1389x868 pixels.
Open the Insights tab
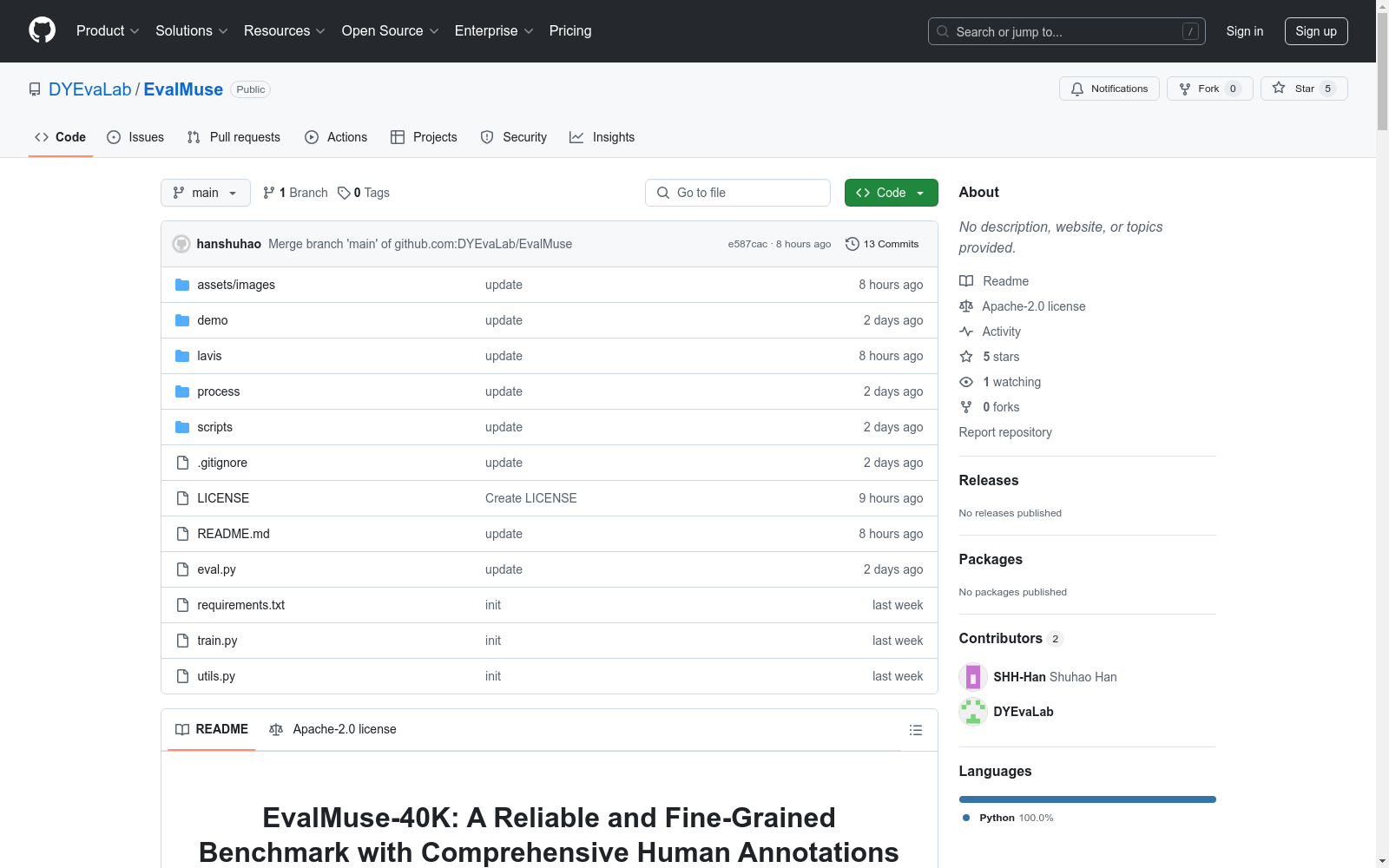[602, 137]
